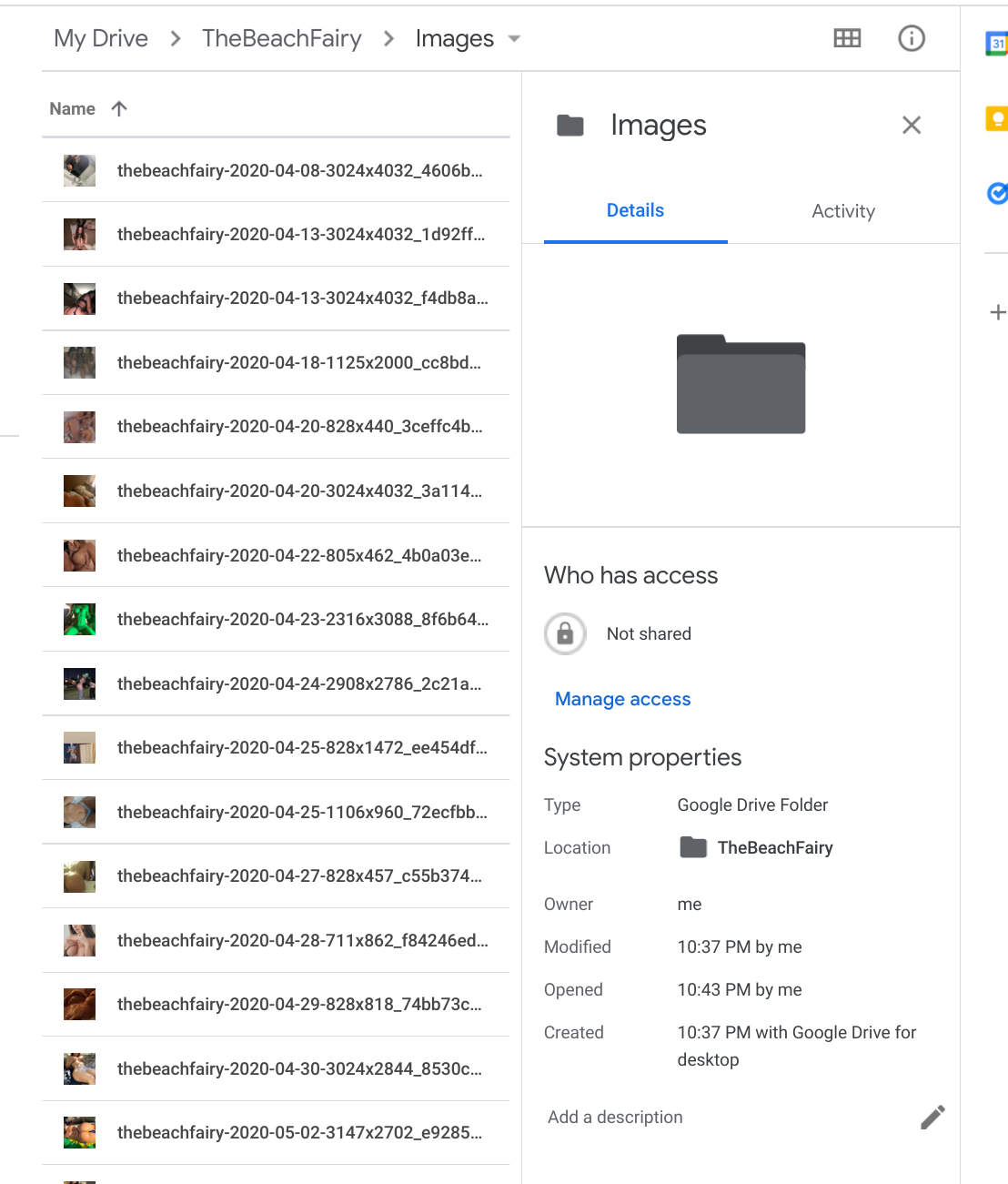Select file 2020-04-20-3024x4032_3a114
Image resolution: width=1008 pixels, height=1184 pixels.
pos(276,491)
